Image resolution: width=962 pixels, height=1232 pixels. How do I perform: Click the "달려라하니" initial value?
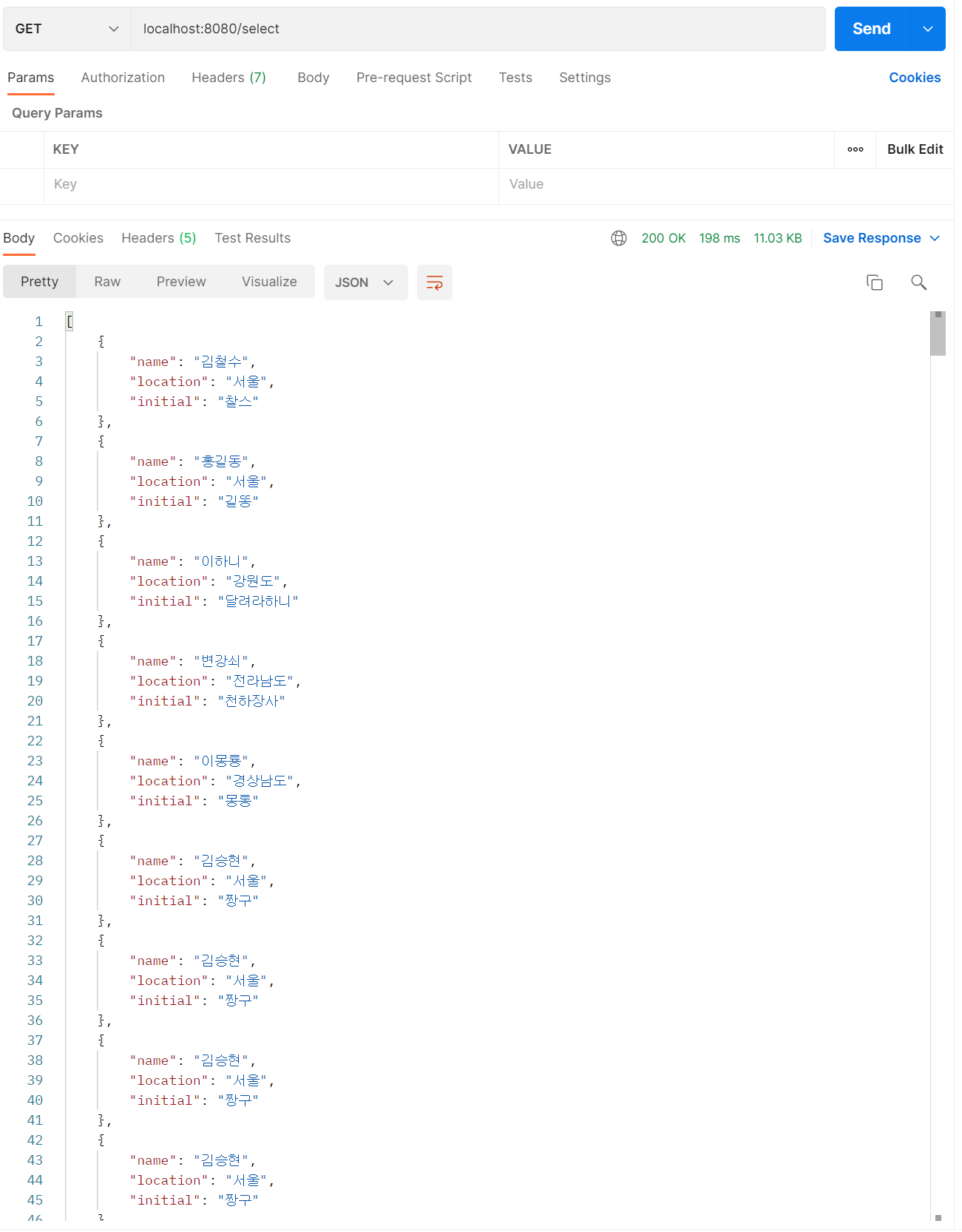258,601
